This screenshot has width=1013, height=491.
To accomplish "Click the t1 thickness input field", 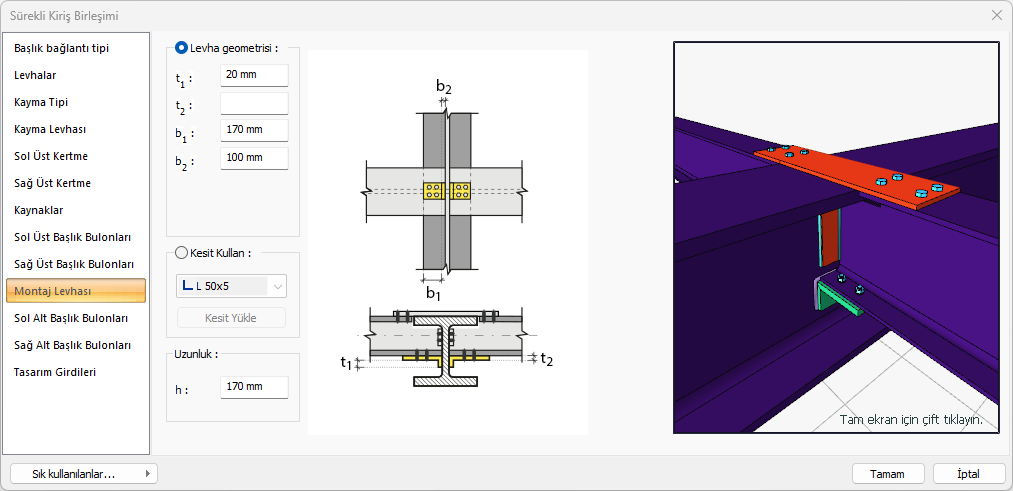I will click(254, 75).
